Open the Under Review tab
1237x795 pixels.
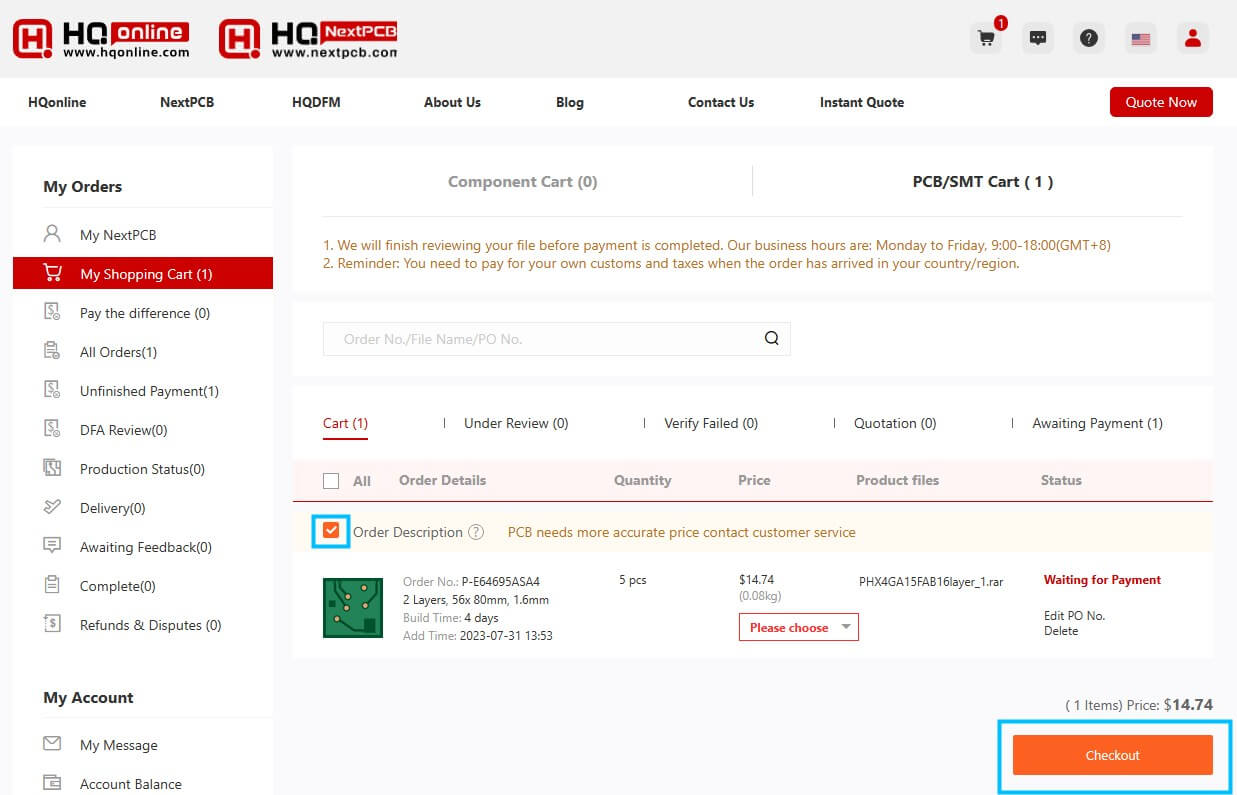tap(515, 423)
